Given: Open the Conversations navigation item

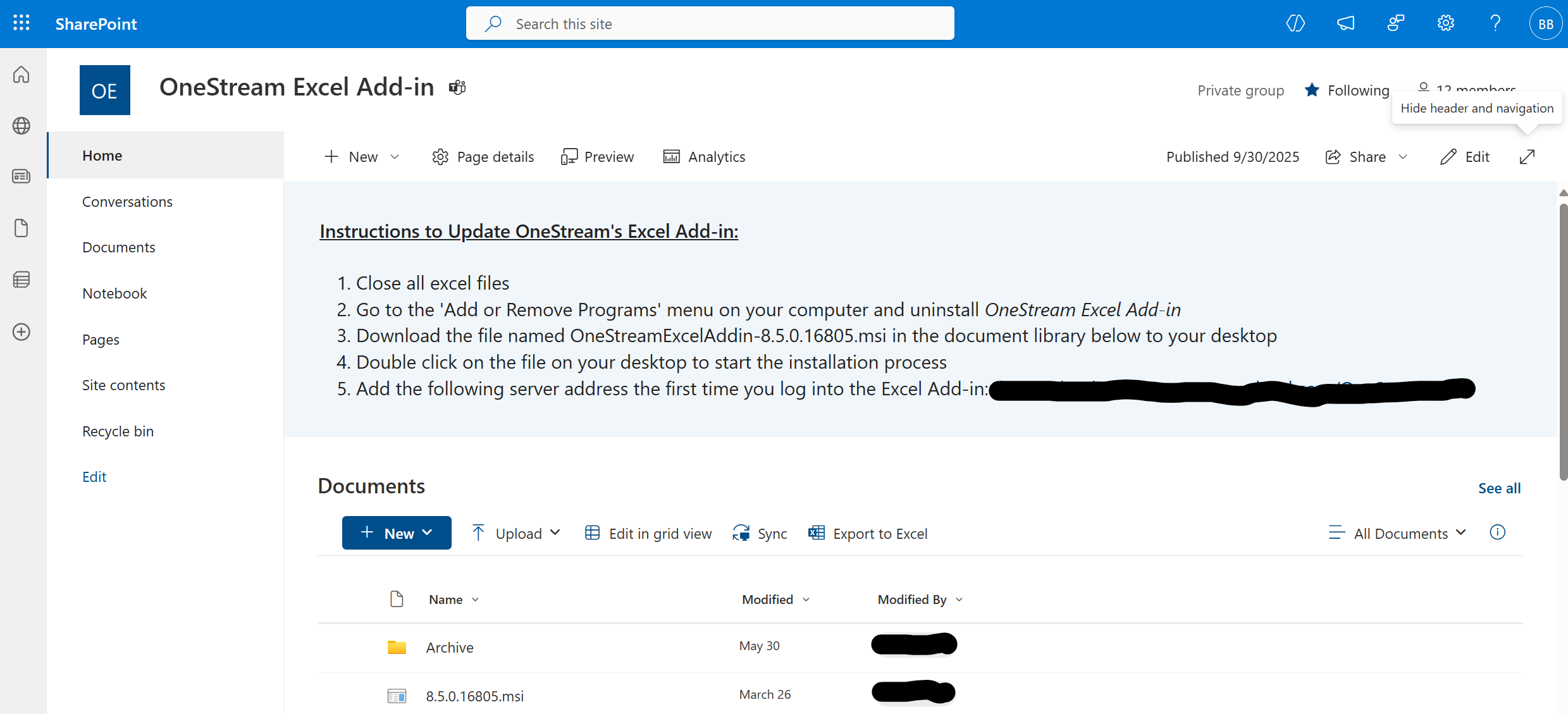Looking at the screenshot, I should tap(127, 202).
